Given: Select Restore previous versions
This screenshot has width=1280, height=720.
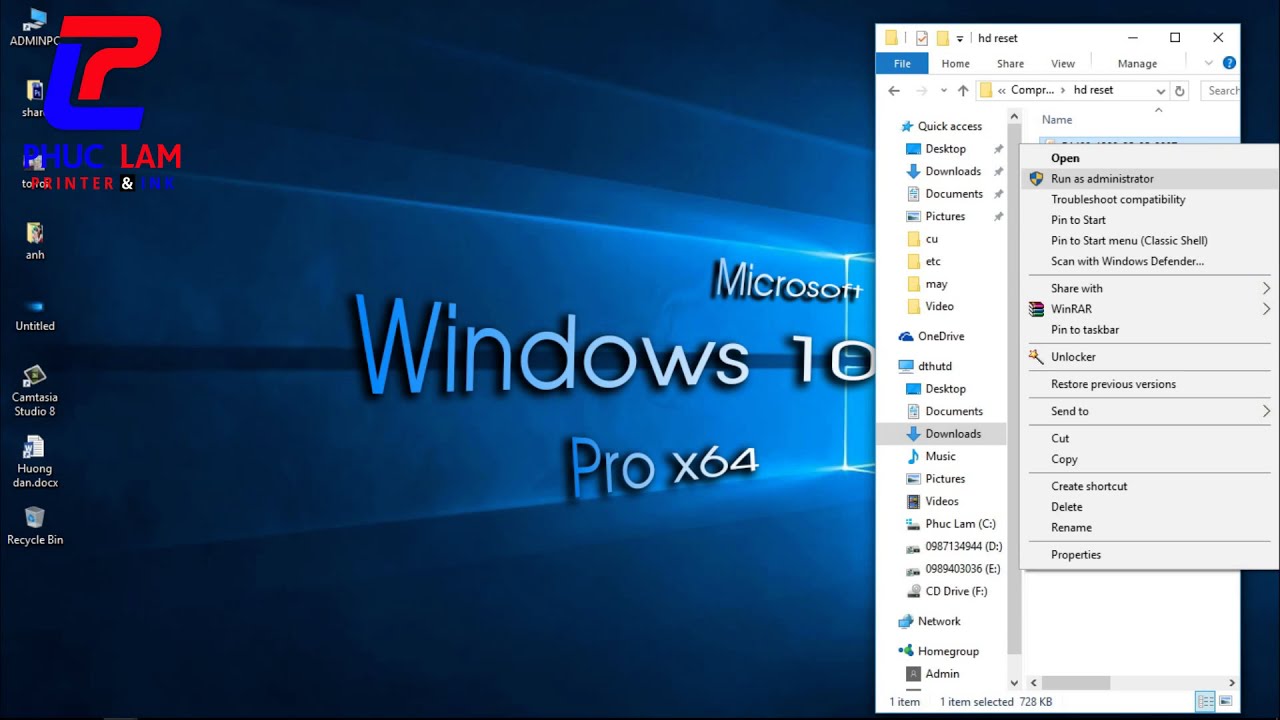Looking at the screenshot, I should tap(1149, 384).
